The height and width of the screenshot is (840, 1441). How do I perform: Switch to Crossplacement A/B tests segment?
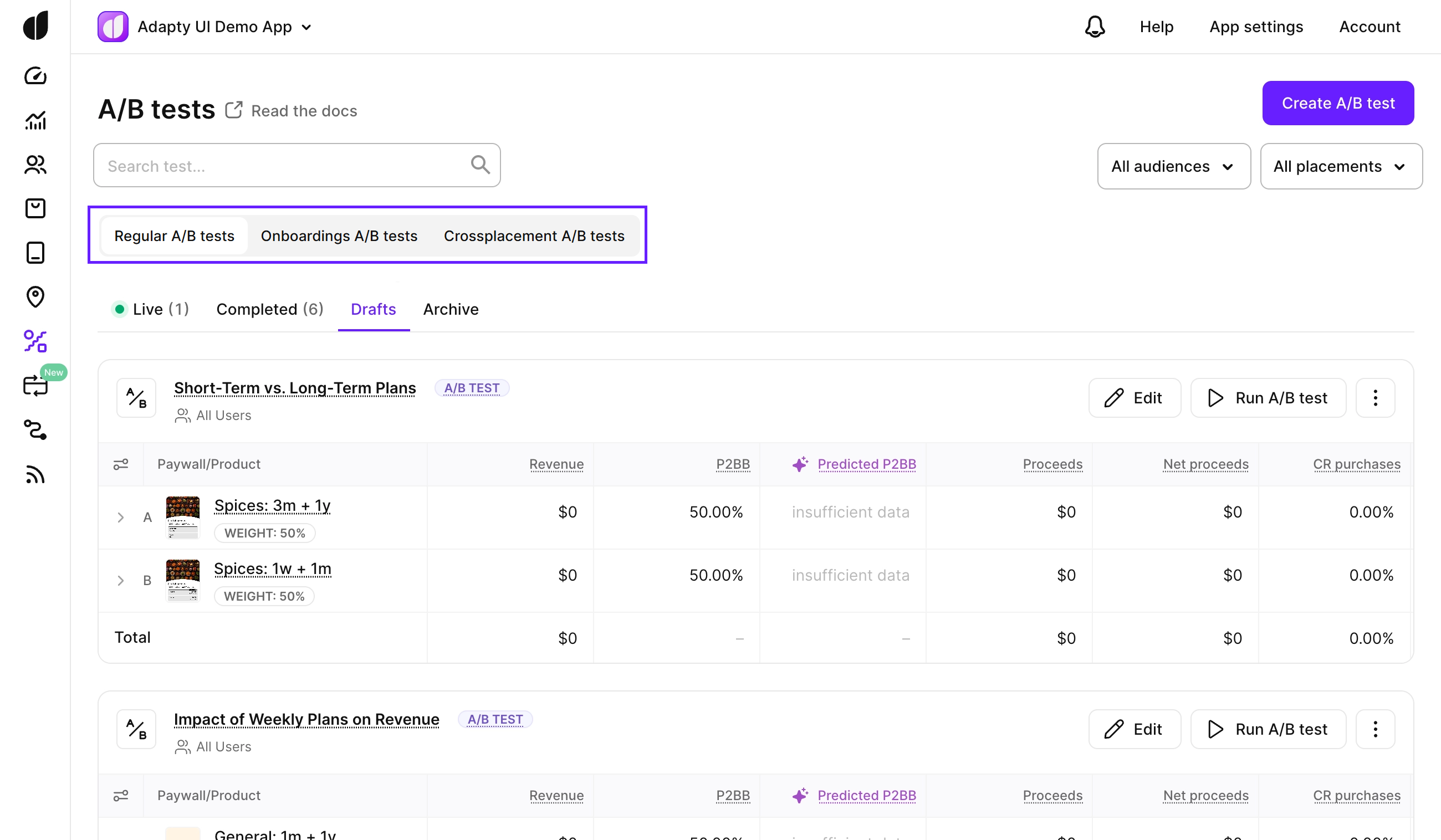coord(534,235)
